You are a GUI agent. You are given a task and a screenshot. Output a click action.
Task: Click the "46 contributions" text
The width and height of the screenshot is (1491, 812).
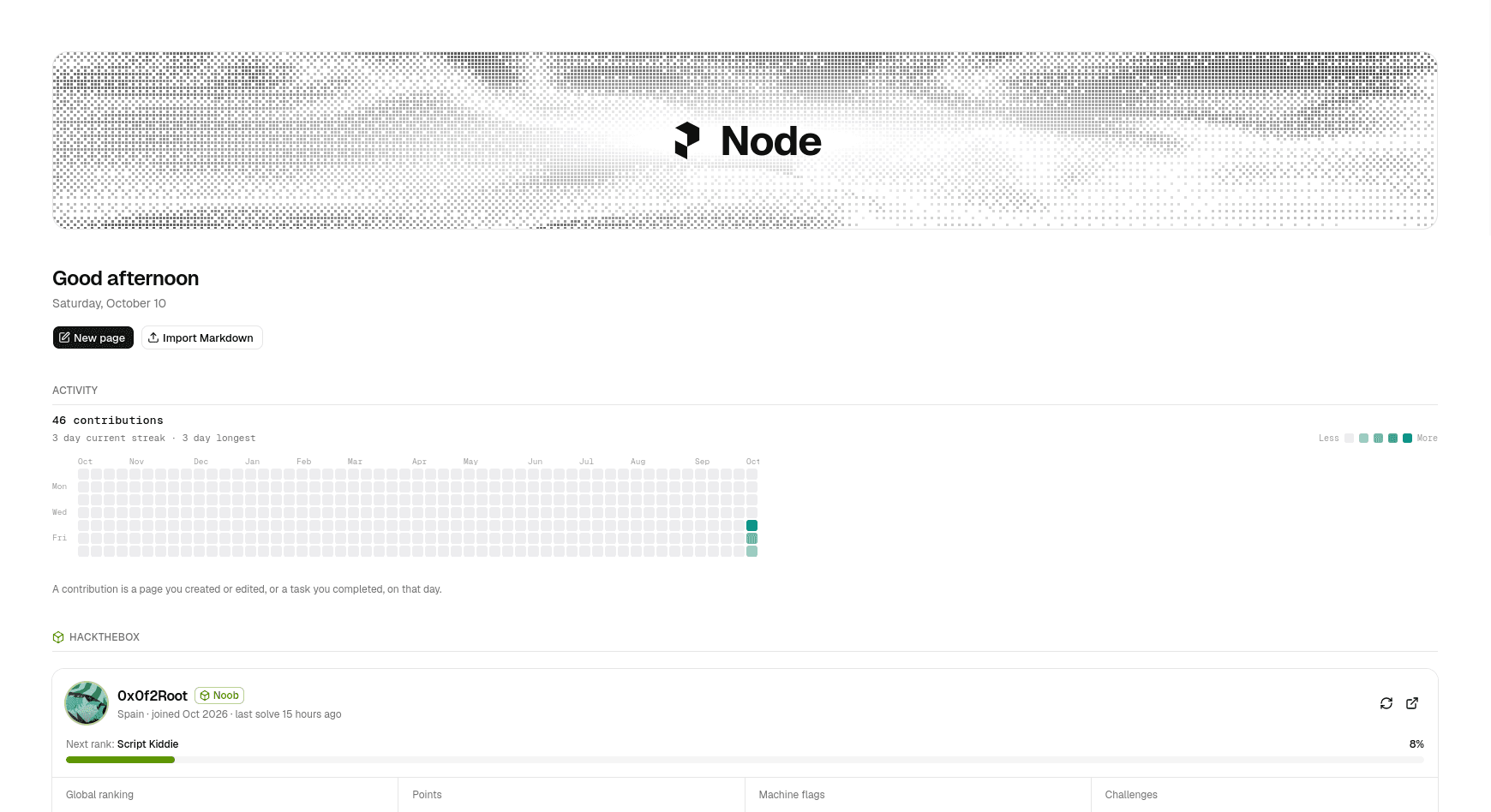(x=108, y=421)
